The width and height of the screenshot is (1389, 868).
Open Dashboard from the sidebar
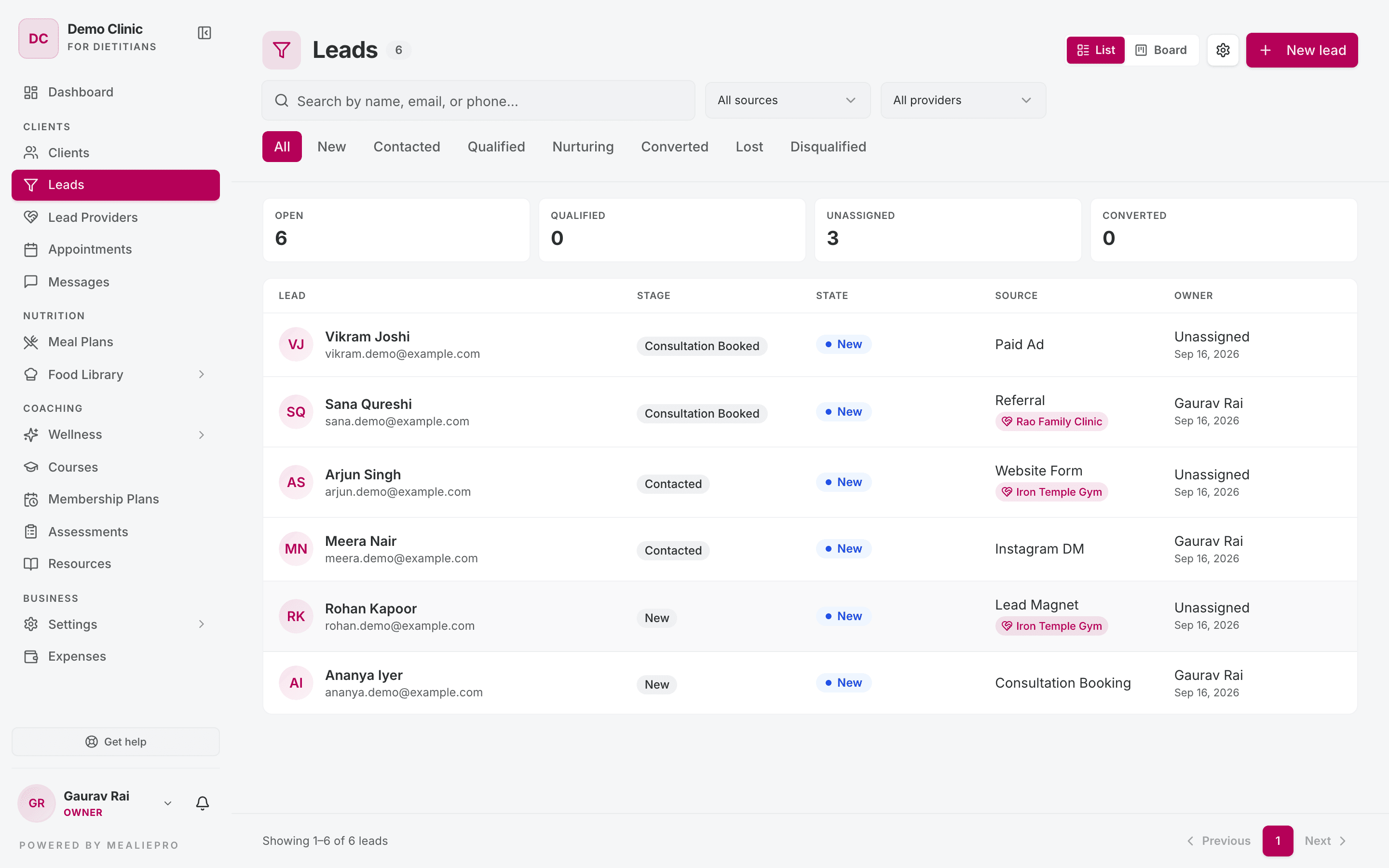pos(115,92)
